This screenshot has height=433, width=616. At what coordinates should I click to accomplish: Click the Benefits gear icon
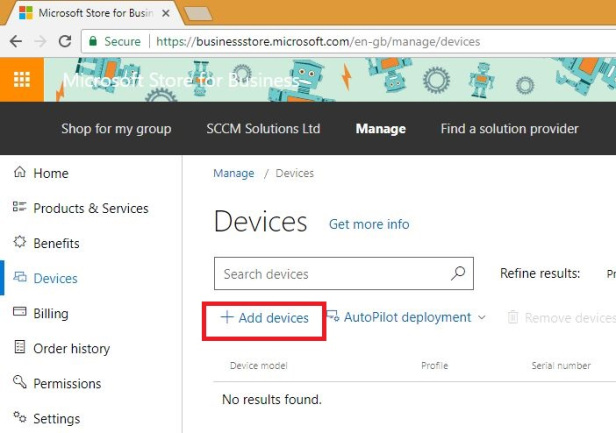[19, 243]
